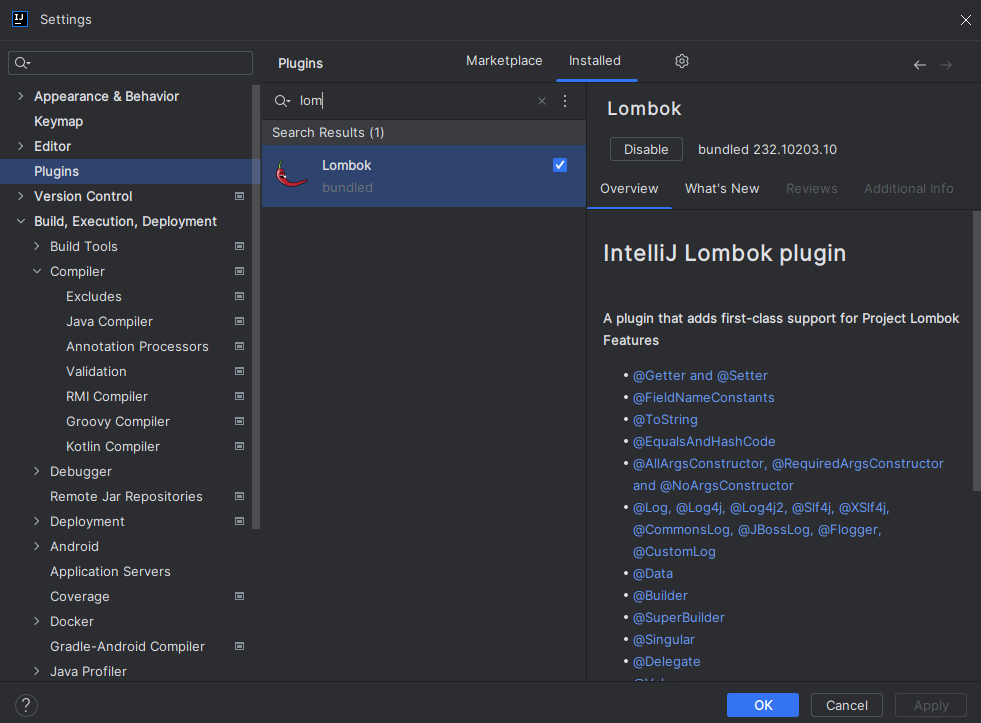The width and height of the screenshot is (981, 723).
Task: Clear the plugin search text
Action: 542,101
